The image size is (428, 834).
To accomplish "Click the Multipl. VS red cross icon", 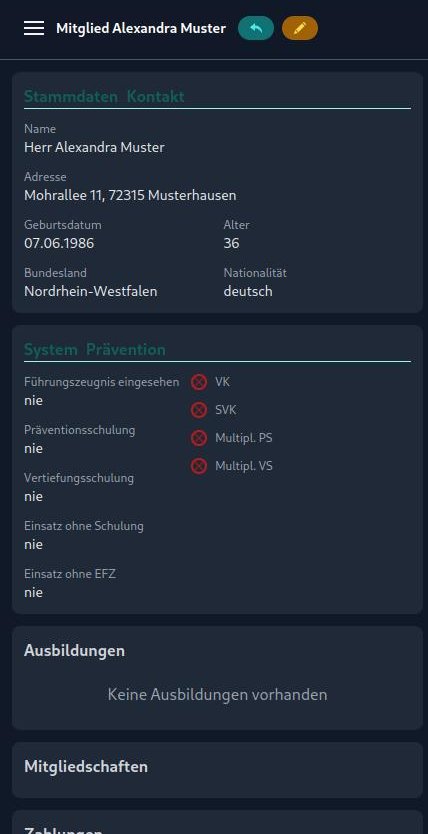I will (199, 466).
